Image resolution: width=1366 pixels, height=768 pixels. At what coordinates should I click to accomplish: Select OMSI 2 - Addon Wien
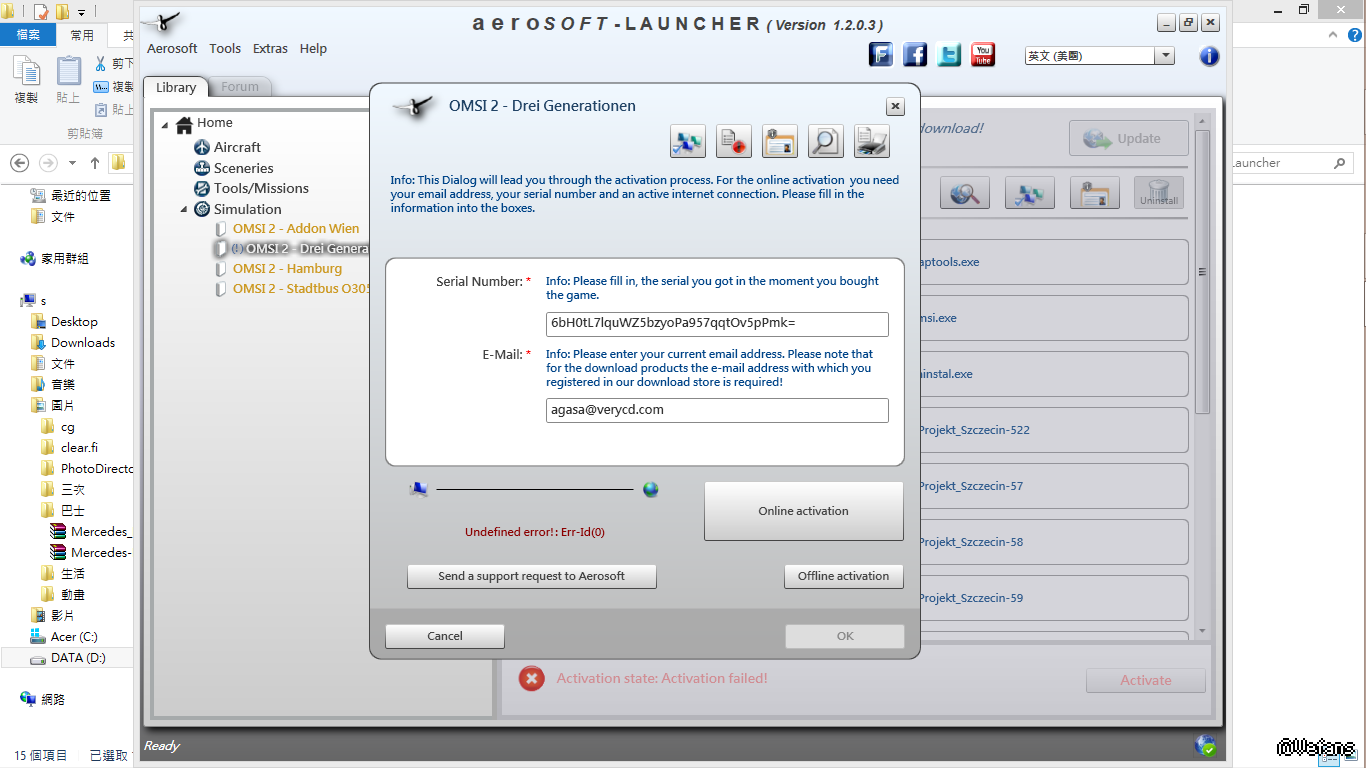tap(296, 228)
